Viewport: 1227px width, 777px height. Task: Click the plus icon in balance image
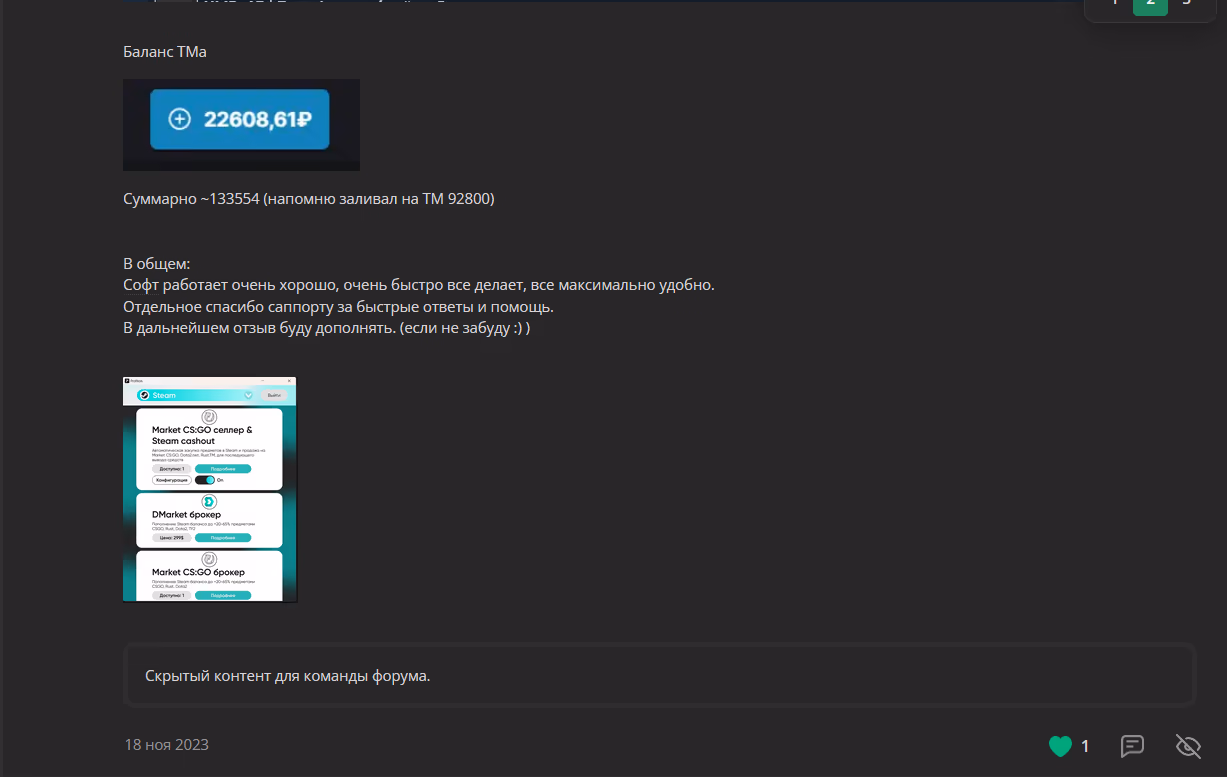(x=179, y=120)
